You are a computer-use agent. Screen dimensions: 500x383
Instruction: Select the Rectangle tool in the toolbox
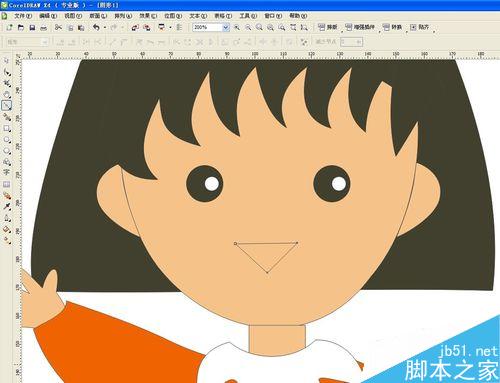tap(7, 128)
